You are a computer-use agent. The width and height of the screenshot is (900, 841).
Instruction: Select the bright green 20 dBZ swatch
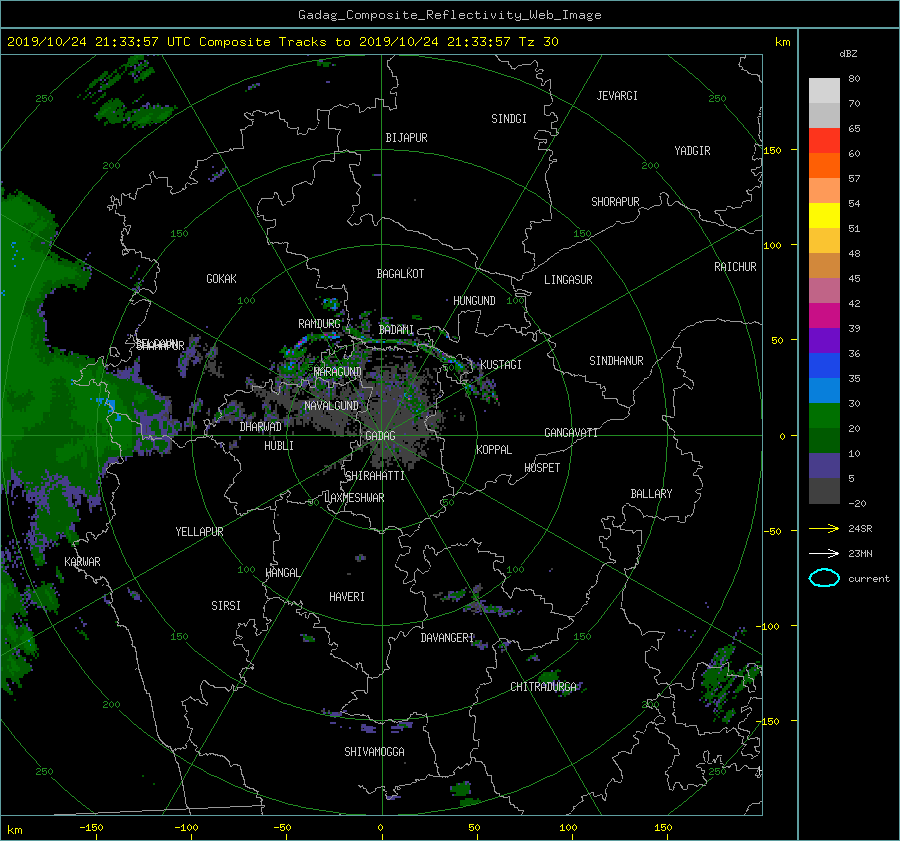824,416
